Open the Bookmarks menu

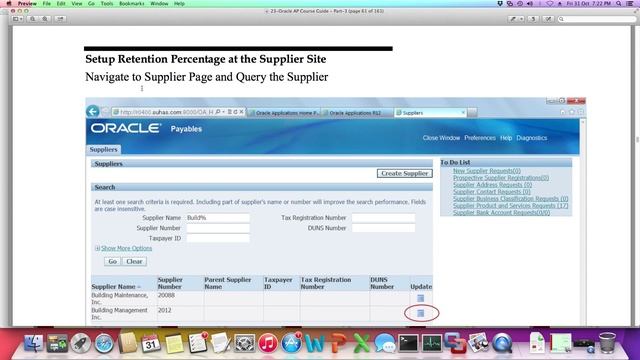(x=132, y=3)
